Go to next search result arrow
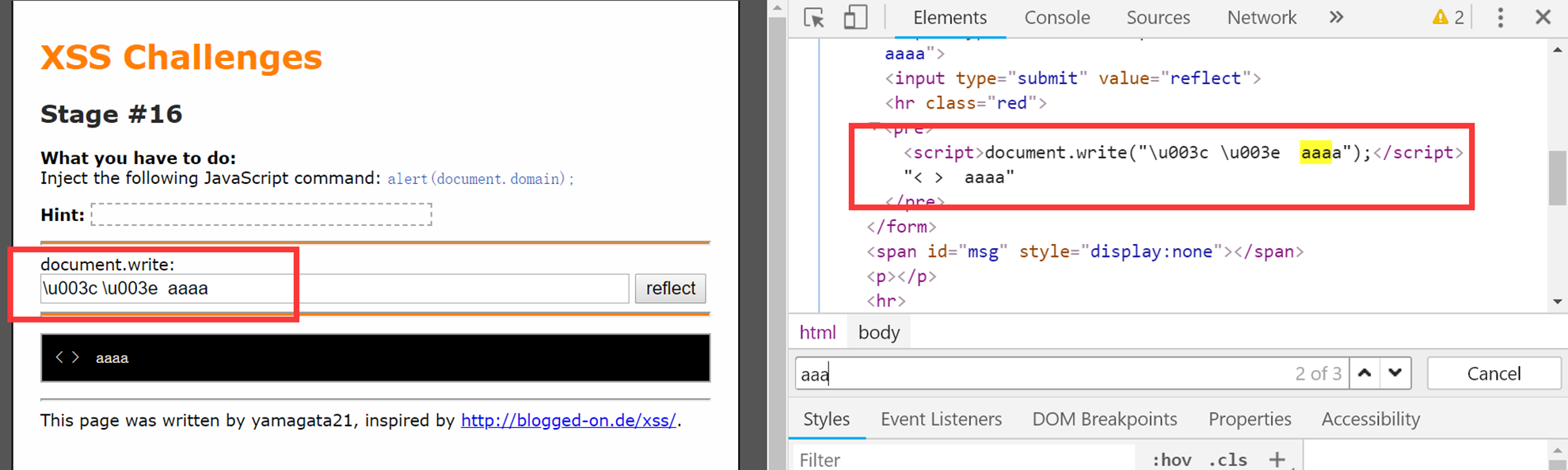This screenshot has width=1568, height=470. (1395, 373)
